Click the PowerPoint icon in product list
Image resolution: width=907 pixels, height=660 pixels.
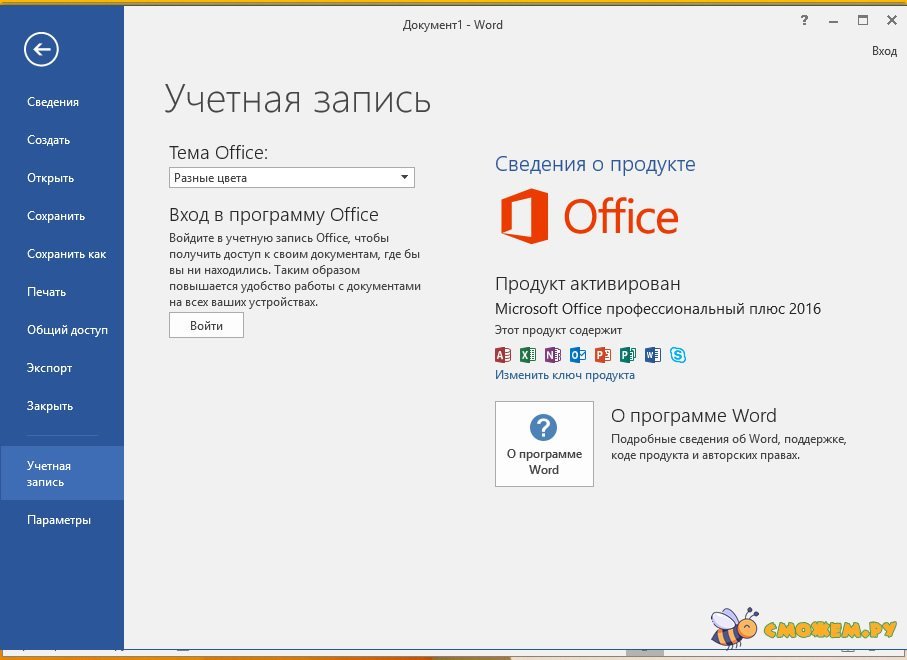coord(603,354)
